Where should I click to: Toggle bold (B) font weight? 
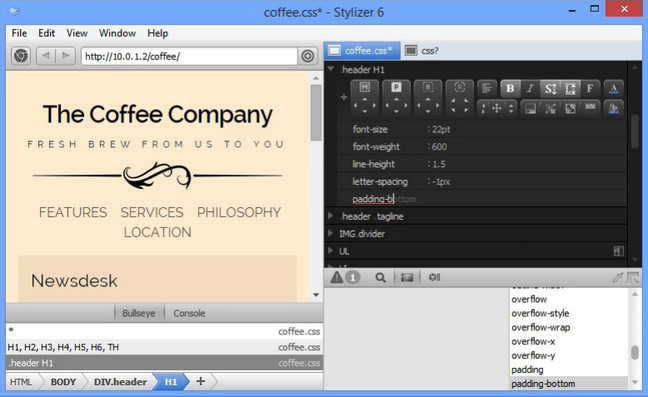510,88
